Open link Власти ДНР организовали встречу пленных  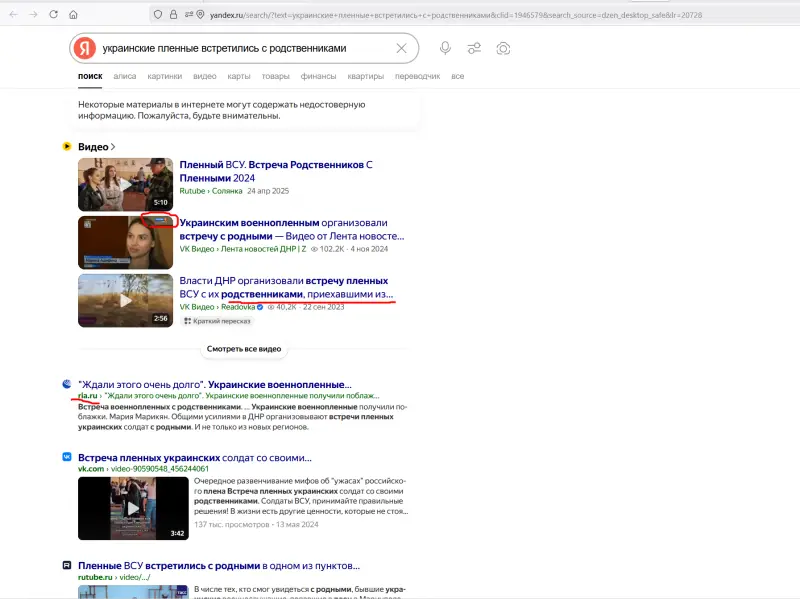click(x=286, y=287)
